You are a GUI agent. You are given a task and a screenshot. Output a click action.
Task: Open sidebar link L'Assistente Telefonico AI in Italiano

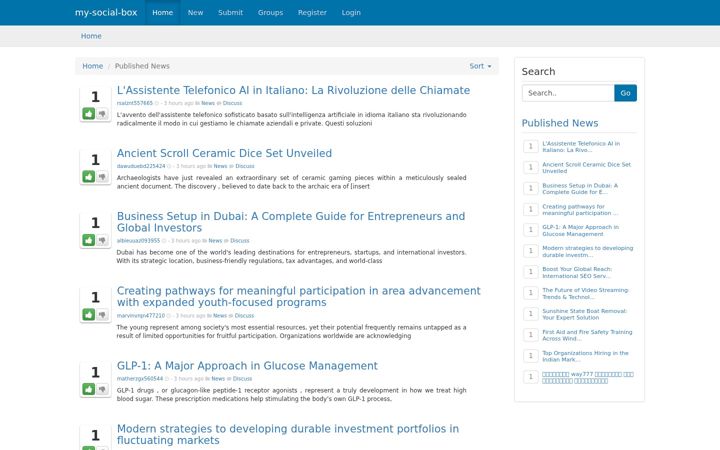point(581,146)
